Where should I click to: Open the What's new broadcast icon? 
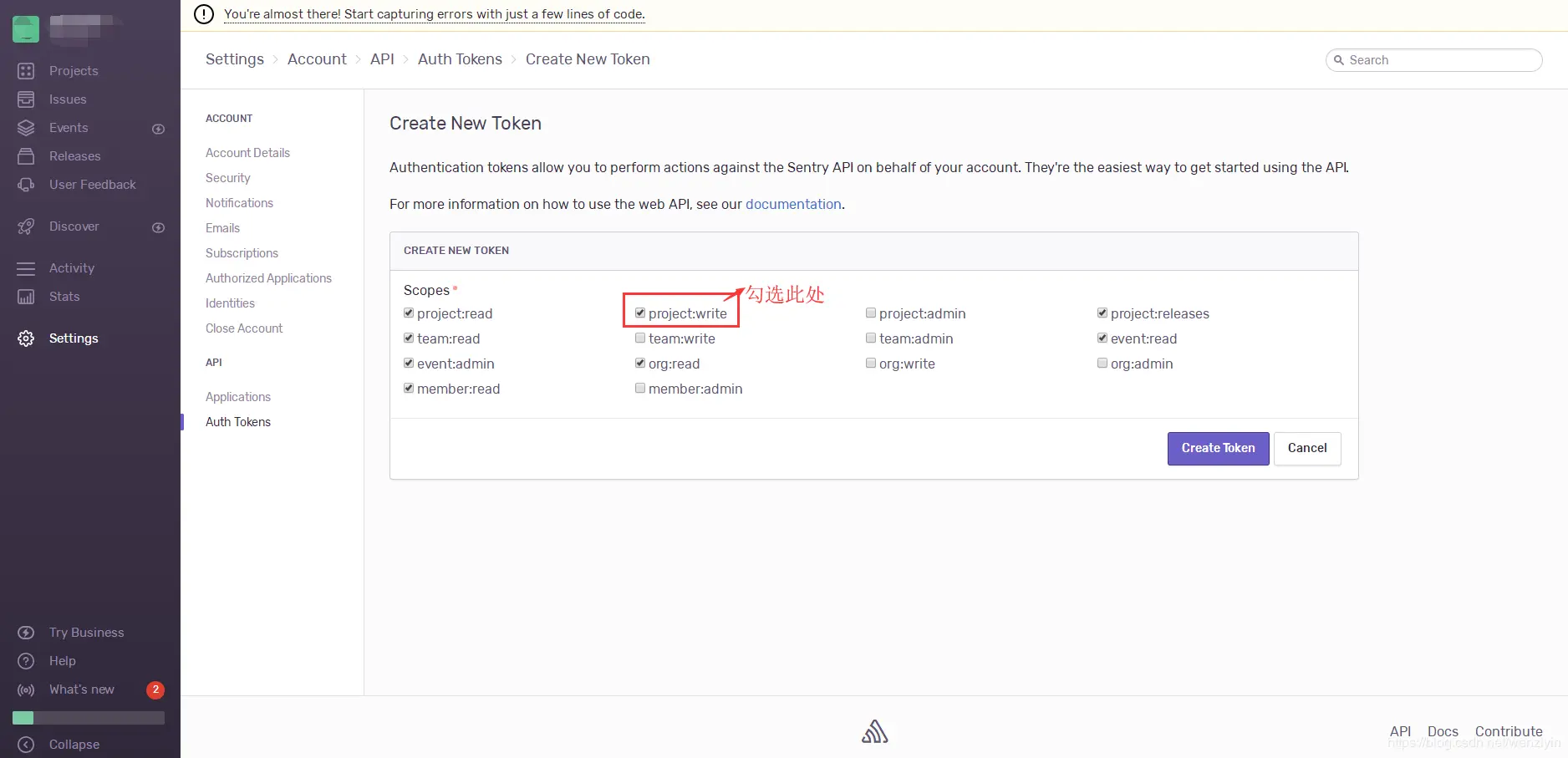26,689
